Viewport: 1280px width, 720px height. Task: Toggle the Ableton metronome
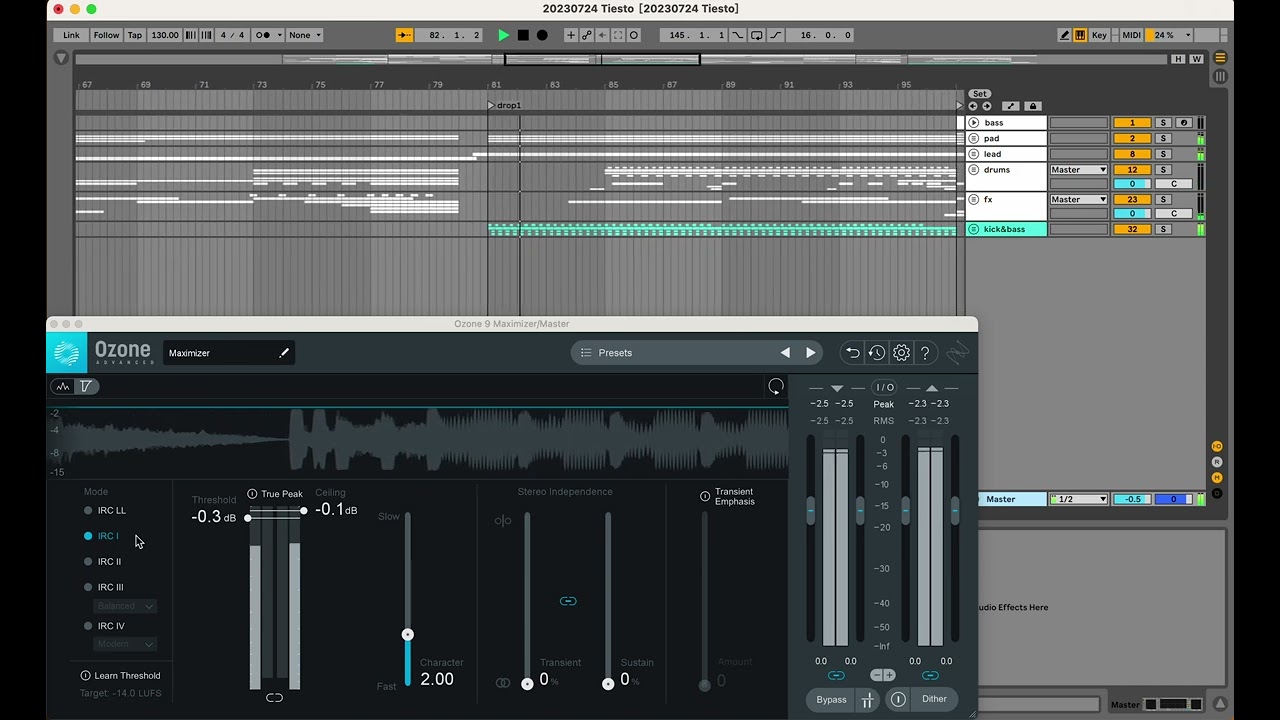coord(263,35)
